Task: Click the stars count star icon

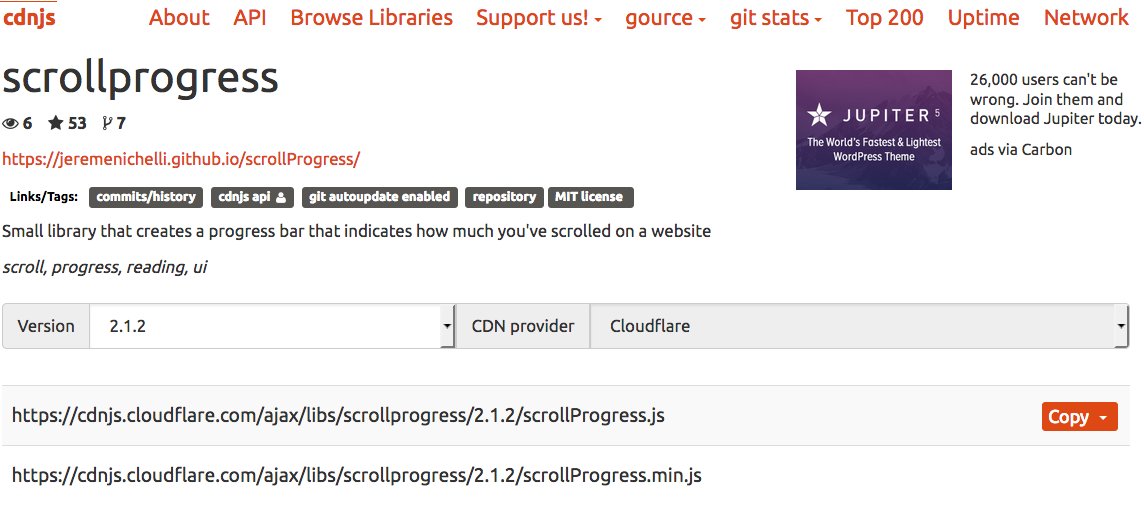Action: (x=56, y=123)
